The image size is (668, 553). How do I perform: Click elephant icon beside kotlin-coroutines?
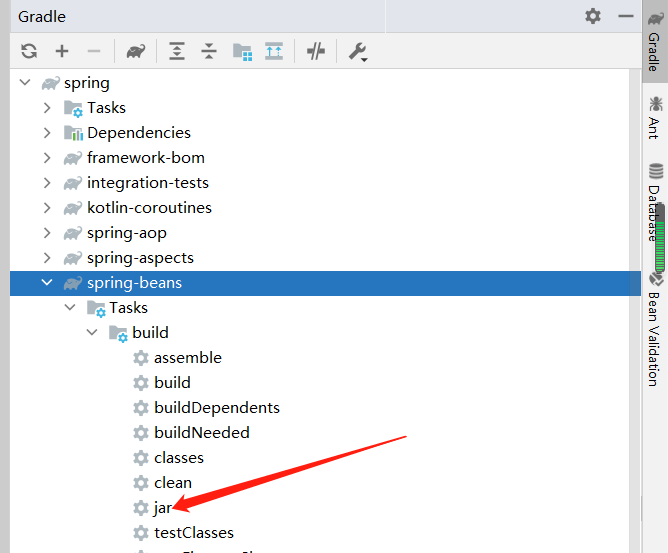point(73,208)
